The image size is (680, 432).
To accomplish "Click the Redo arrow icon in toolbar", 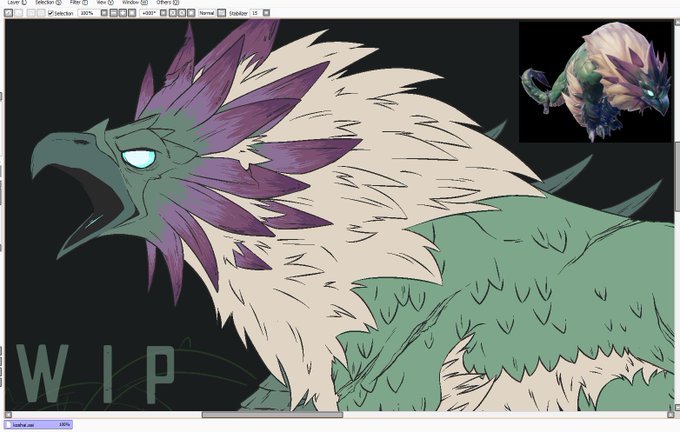I will (x=19, y=13).
